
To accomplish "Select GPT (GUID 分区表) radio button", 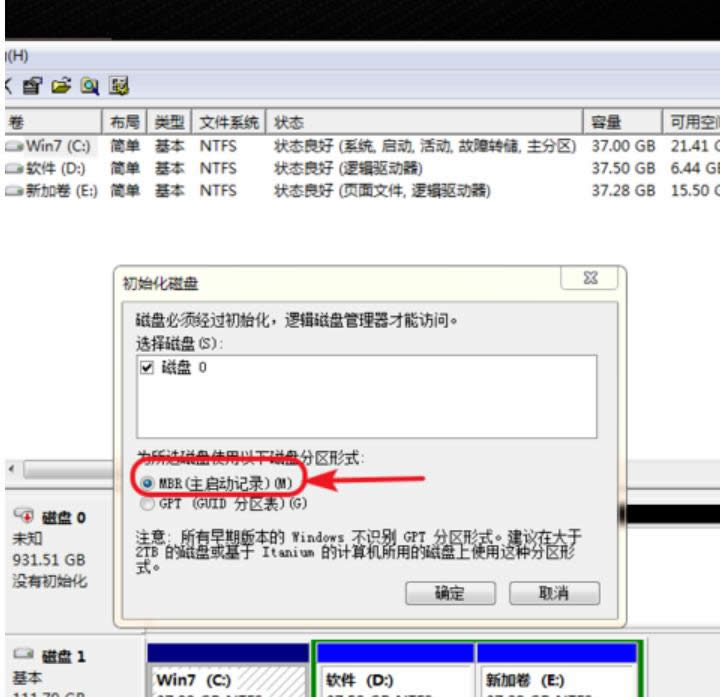I will [148, 503].
